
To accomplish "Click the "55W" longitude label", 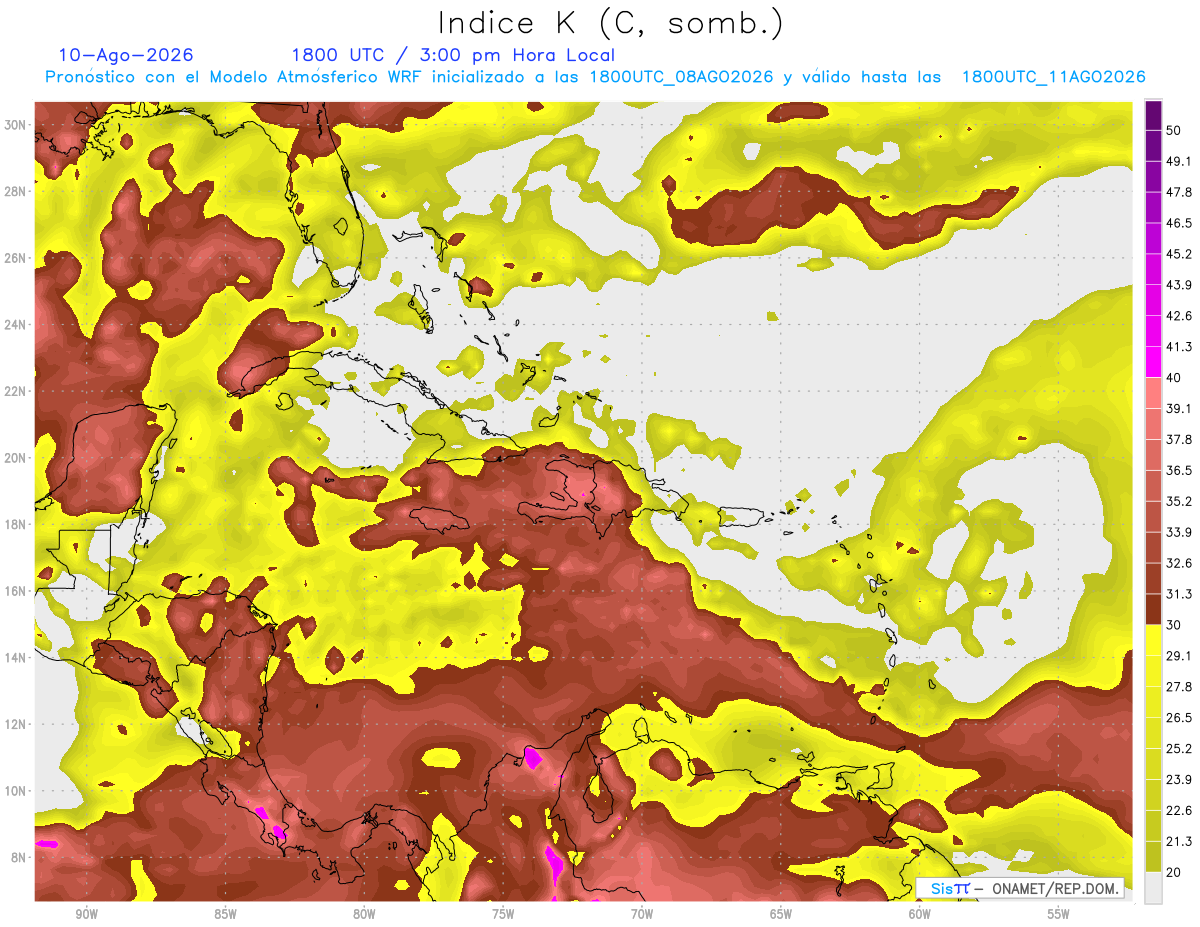I will (1058, 914).
